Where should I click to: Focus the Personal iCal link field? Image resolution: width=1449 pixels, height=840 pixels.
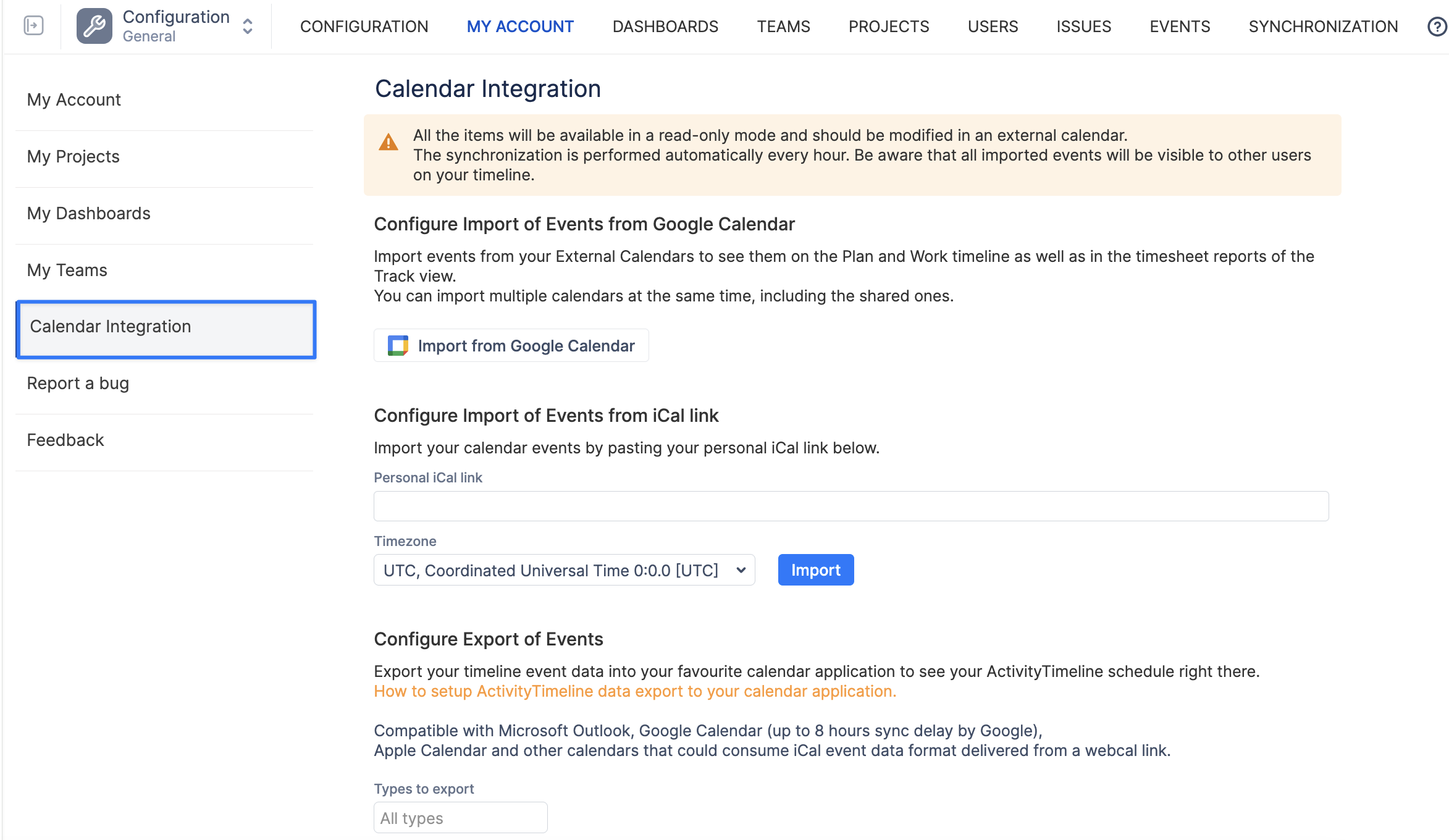[851, 506]
